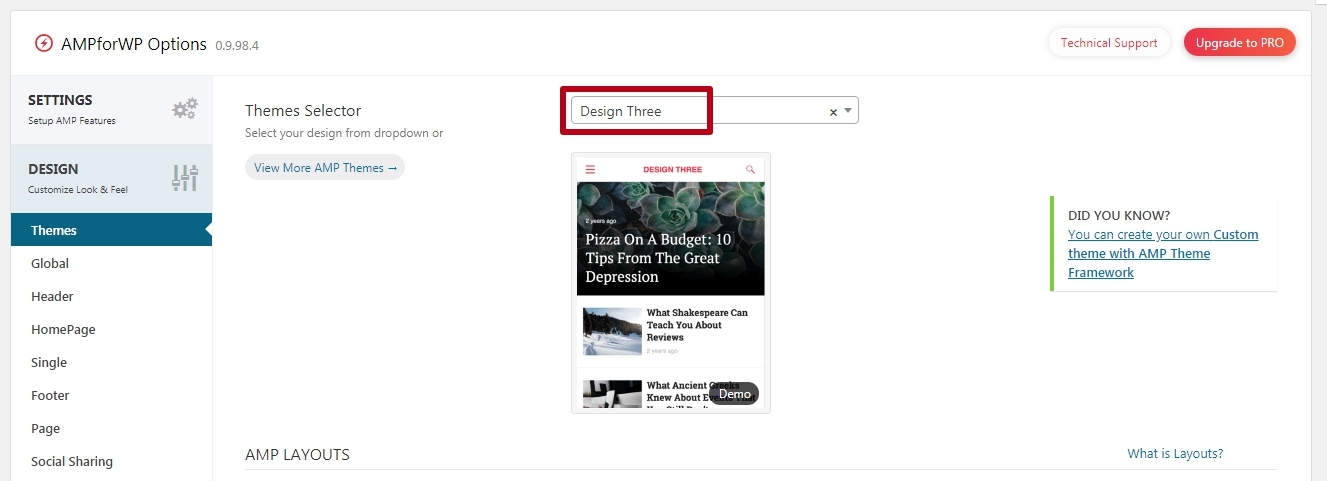Click View More AMP Themes button
The width and height of the screenshot is (1327, 481).
[x=325, y=167]
